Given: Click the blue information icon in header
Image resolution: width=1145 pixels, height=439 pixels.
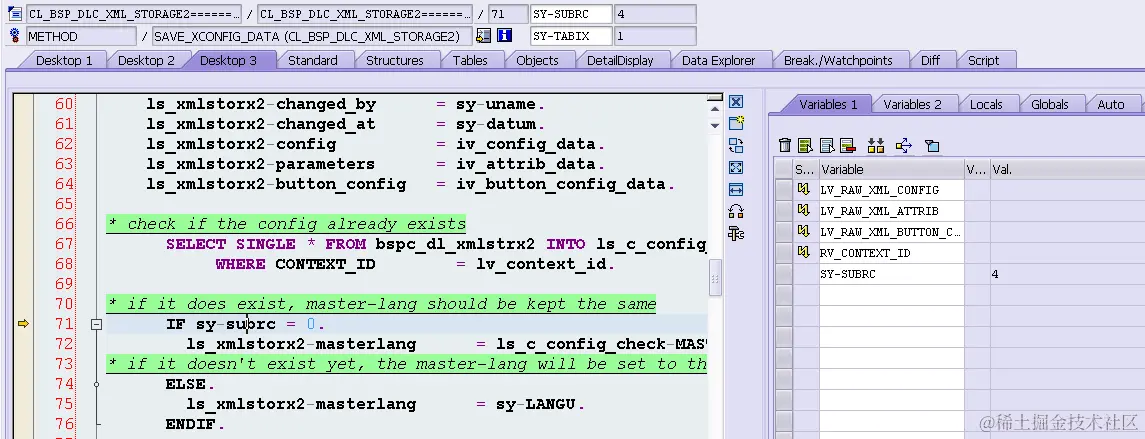Looking at the screenshot, I should pyautogui.click(x=504, y=36).
